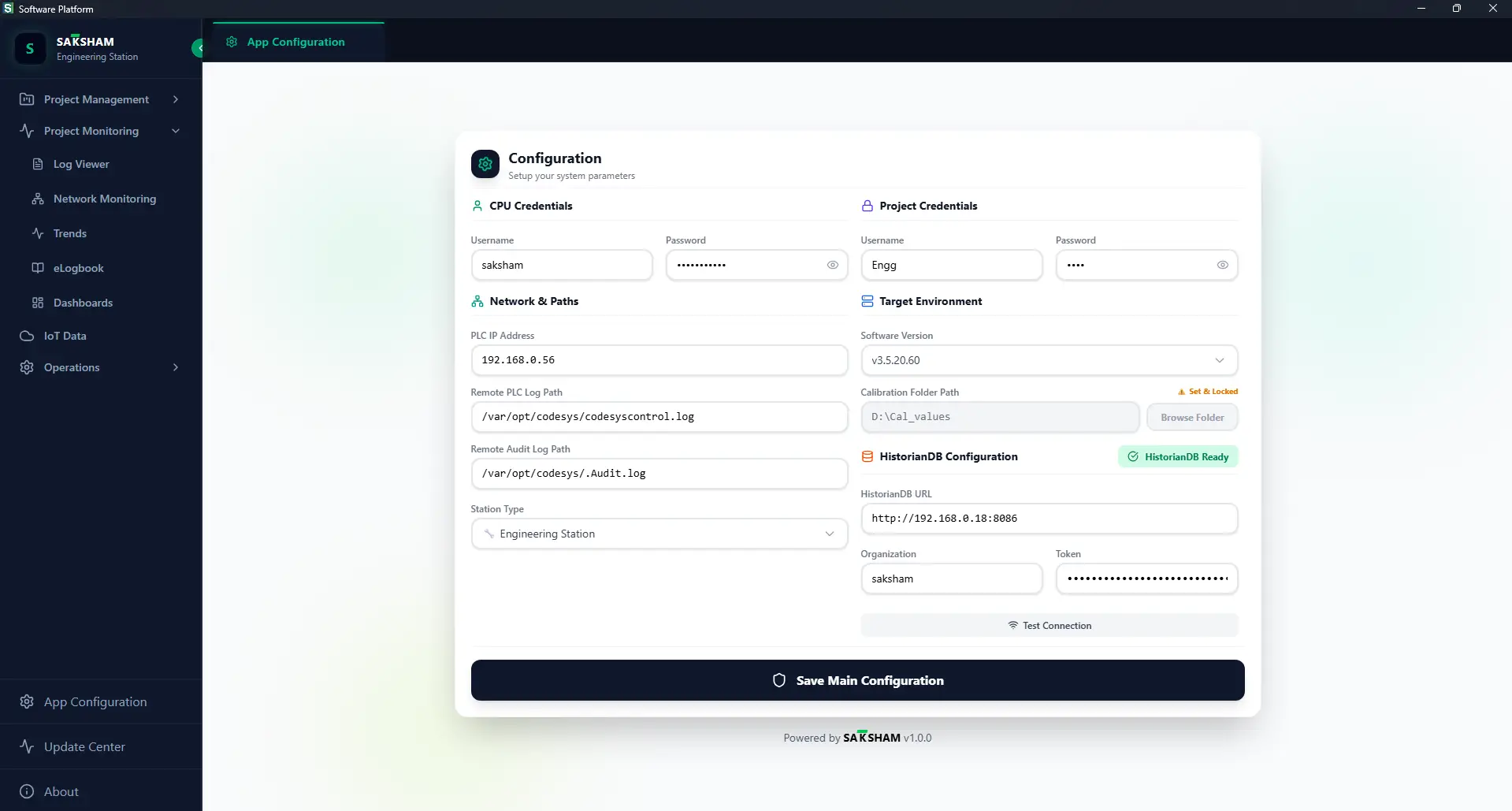The width and height of the screenshot is (1512, 811).
Task: Click the Organization input field
Action: 951,578
